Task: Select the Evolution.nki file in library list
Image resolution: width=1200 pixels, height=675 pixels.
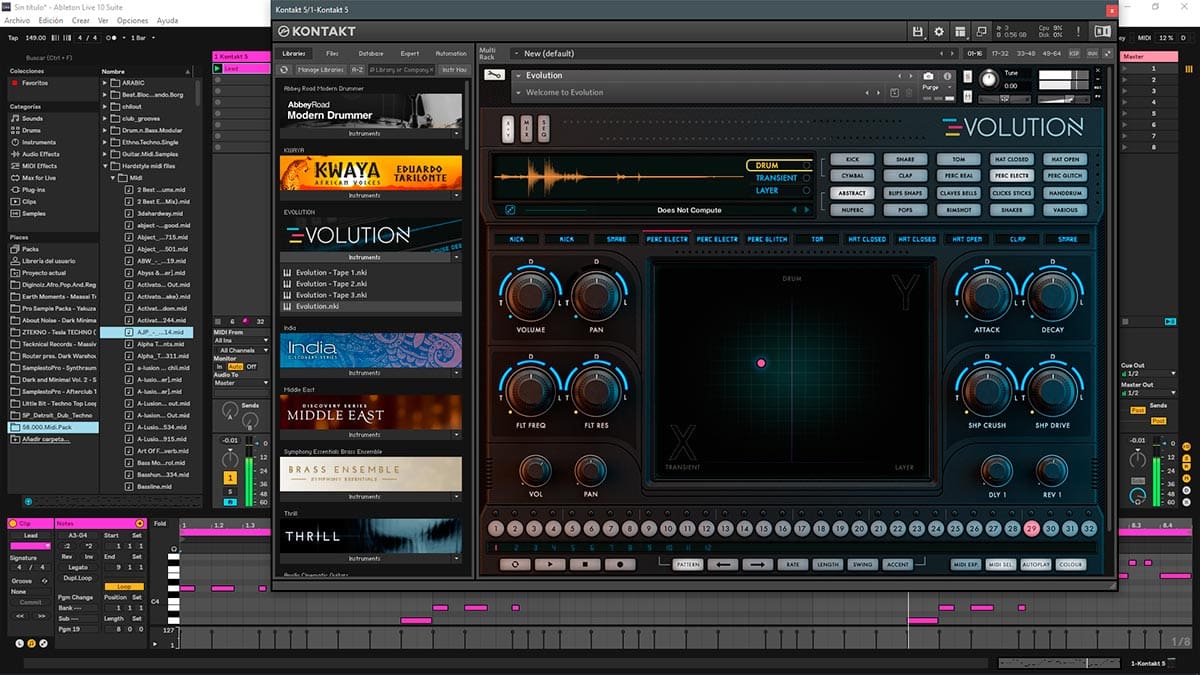Action: point(370,306)
